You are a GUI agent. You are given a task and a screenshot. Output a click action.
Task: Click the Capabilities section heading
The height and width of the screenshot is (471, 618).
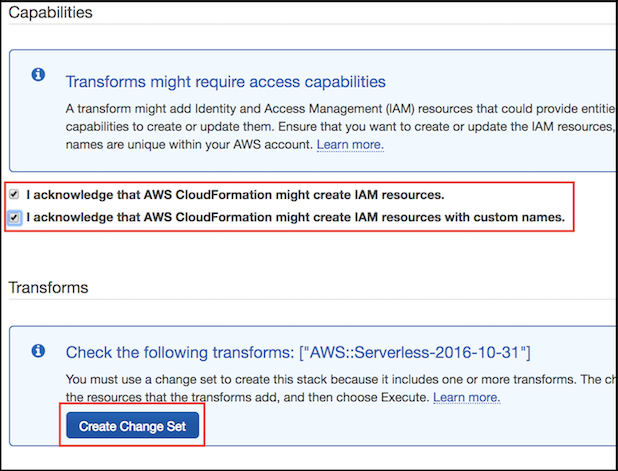click(50, 13)
